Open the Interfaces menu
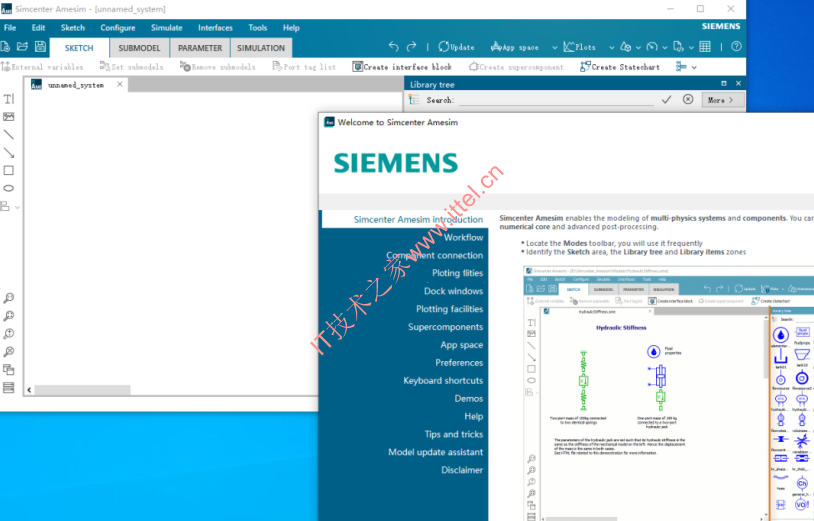The image size is (814, 521). [x=215, y=28]
